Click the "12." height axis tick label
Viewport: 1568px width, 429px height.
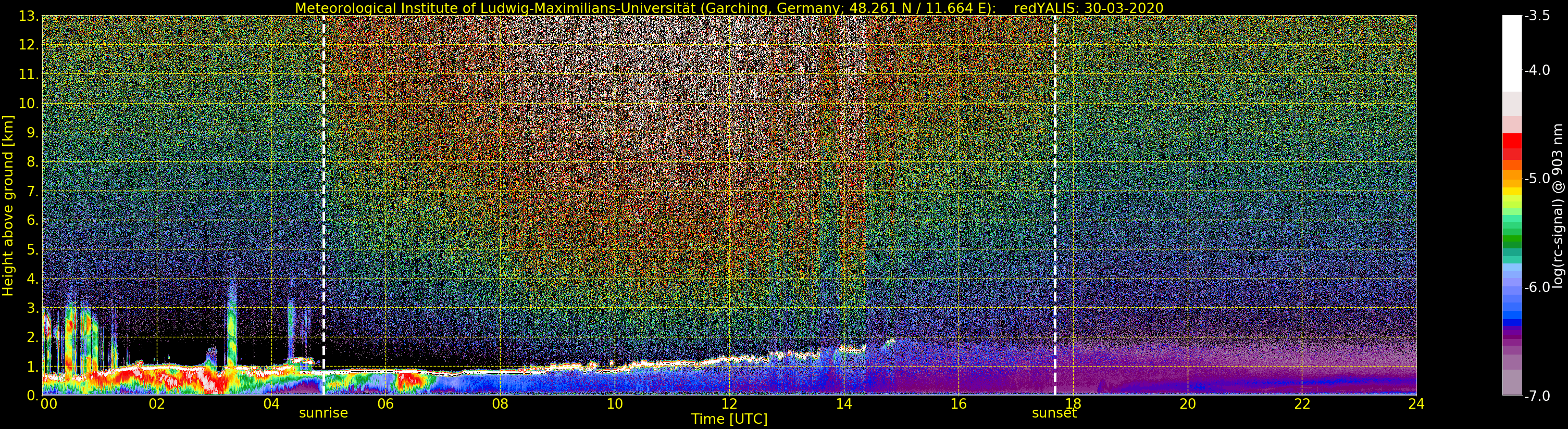(x=28, y=45)
